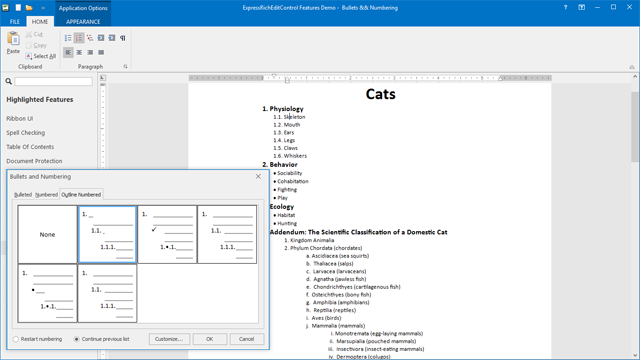Switch to the APPEARANCE ribbon tab
Image resolution: width=640 pixels, height=360 pixels.
tap(83, 21)
